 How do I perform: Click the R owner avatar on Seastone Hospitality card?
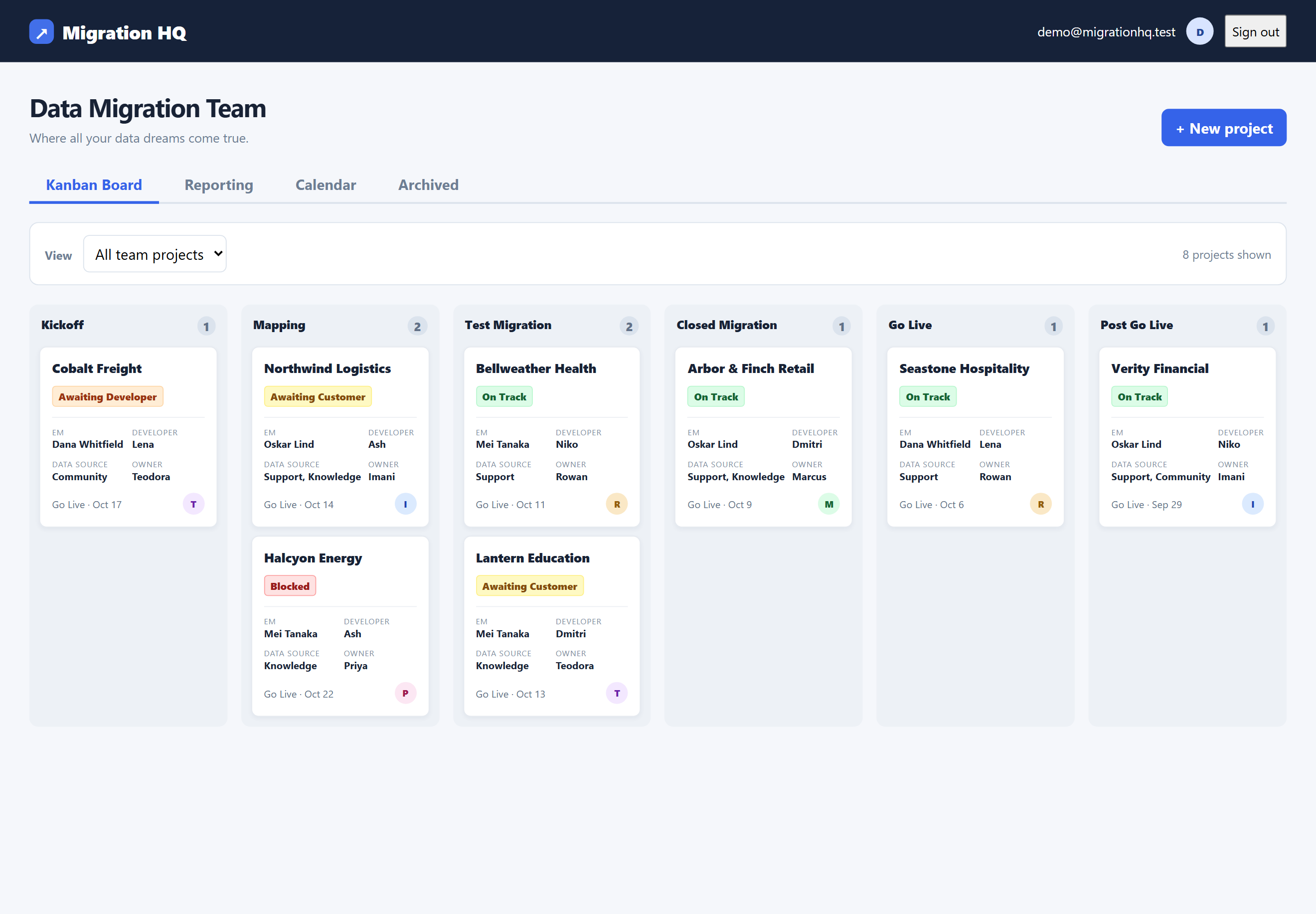click(x=1041, y=504)
